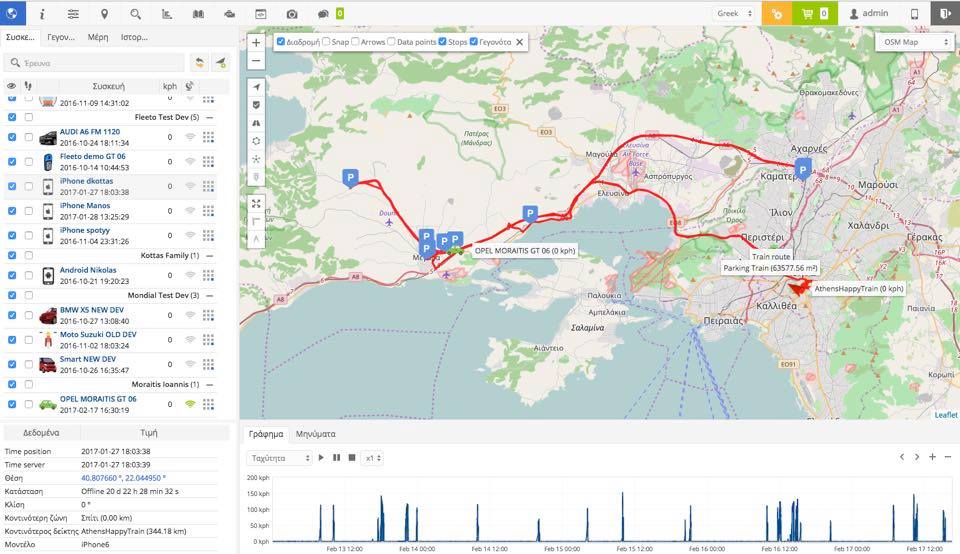Click the map pin places icon

coord(104,14)
